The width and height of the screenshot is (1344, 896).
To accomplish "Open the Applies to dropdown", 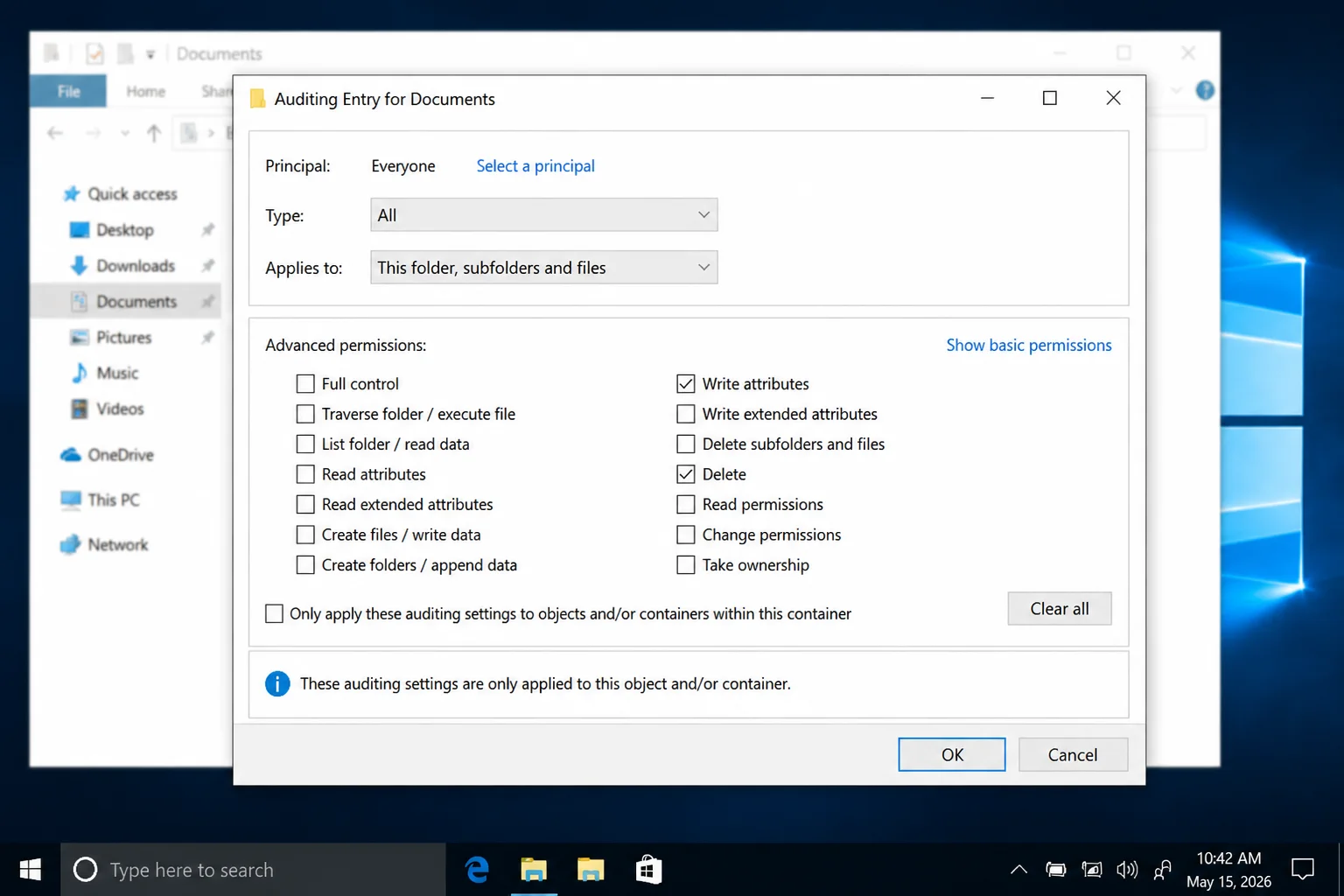I will [x=543, y=267].
